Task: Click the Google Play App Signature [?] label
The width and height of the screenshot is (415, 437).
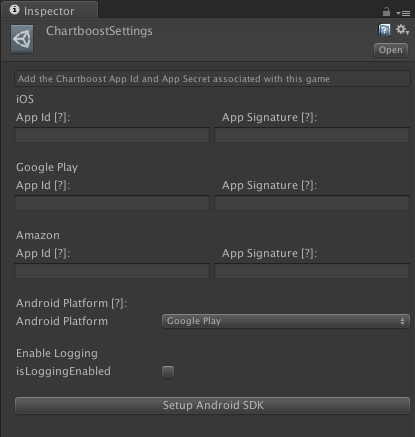Action: (x=269, y=185)
